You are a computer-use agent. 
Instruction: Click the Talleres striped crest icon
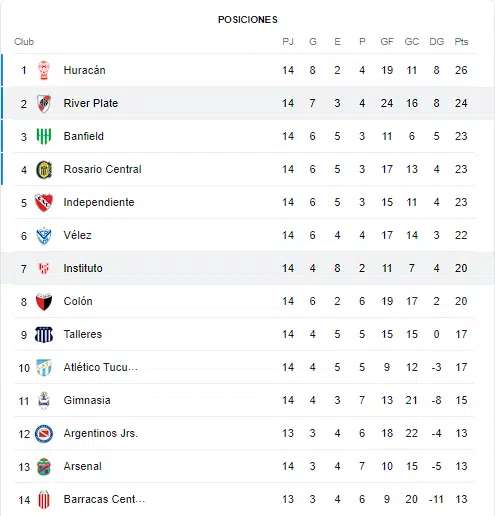44,334
